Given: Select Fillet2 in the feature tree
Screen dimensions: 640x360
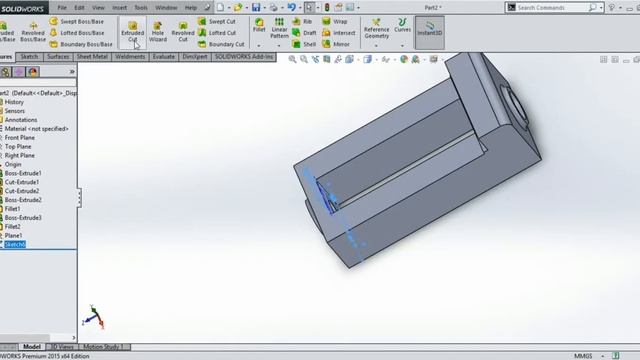Looking at the screenshot, I should pyautogui.click(x=12, y=227).
